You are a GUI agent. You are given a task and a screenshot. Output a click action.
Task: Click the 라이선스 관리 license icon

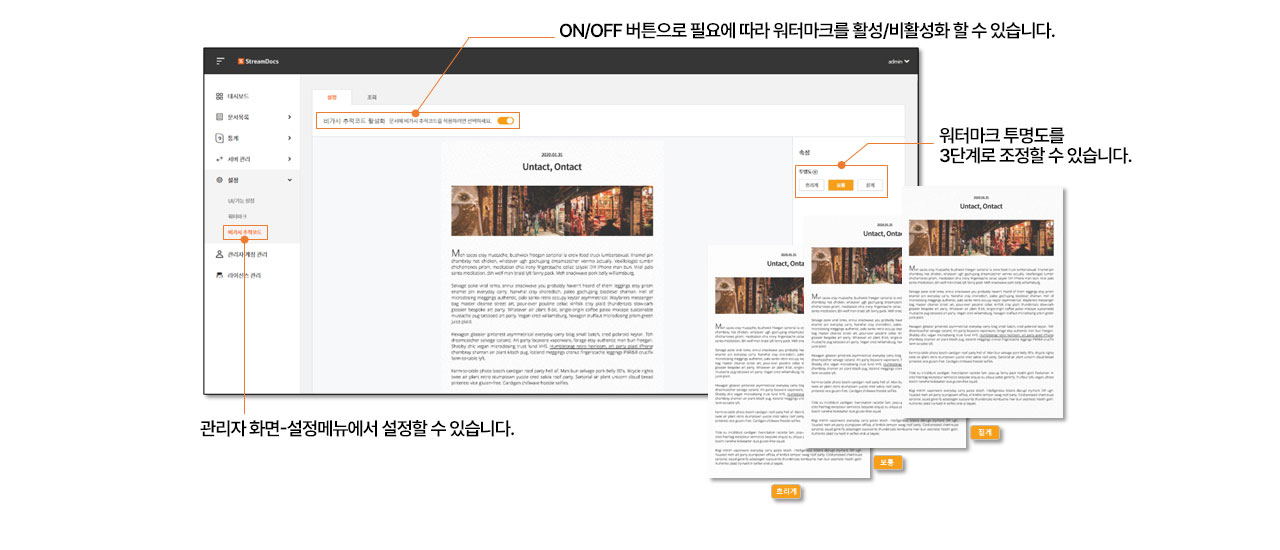point(219,275)
